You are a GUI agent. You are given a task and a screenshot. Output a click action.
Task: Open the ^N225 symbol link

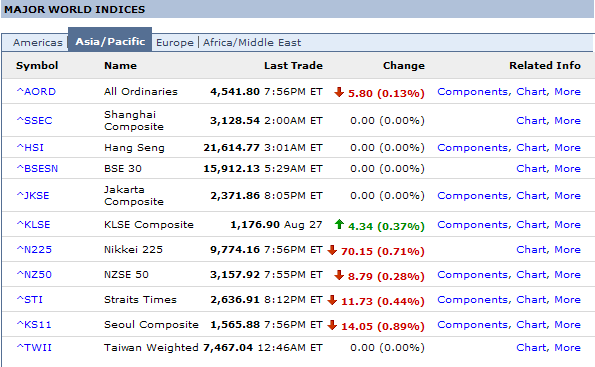pyautogui.click(x=34, y=249)
